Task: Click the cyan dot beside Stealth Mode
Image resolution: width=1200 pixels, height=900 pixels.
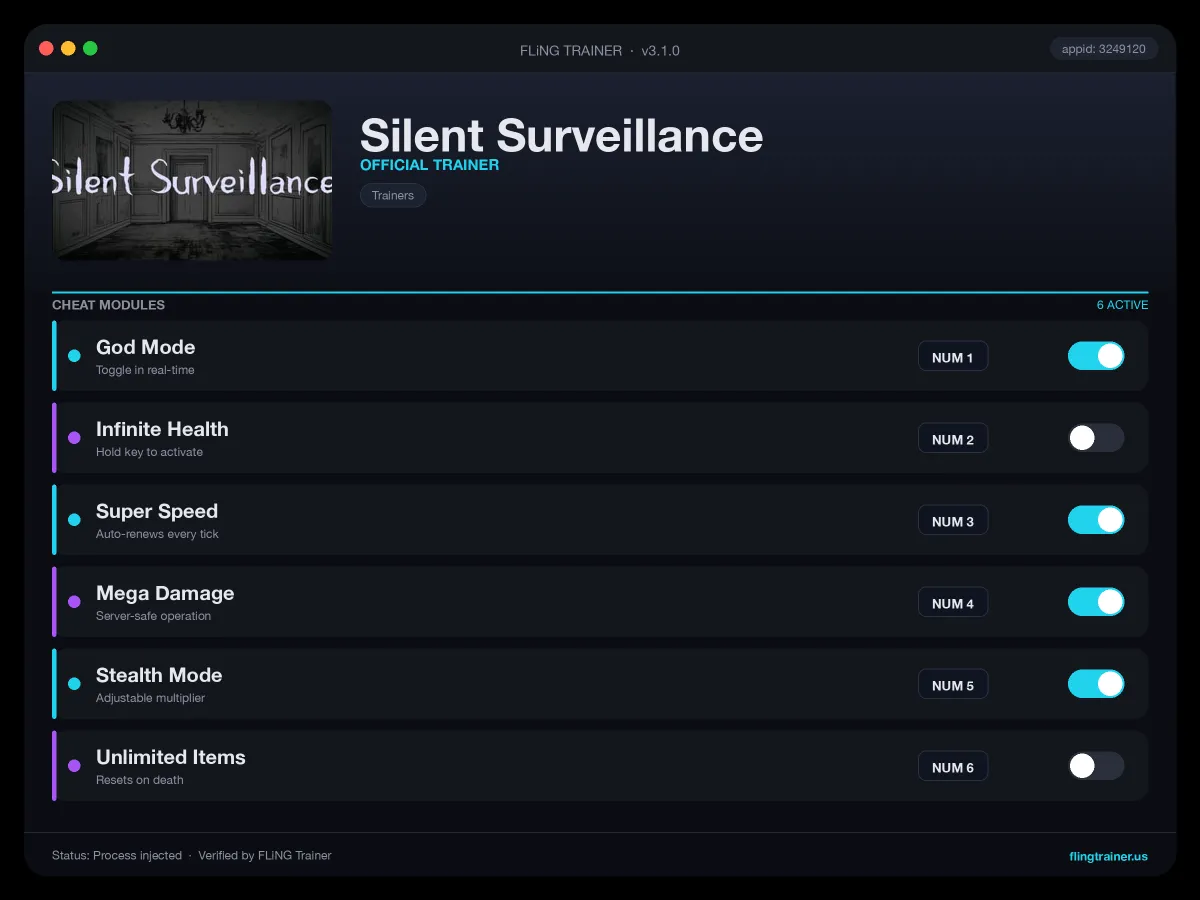Action: point(74,684)
